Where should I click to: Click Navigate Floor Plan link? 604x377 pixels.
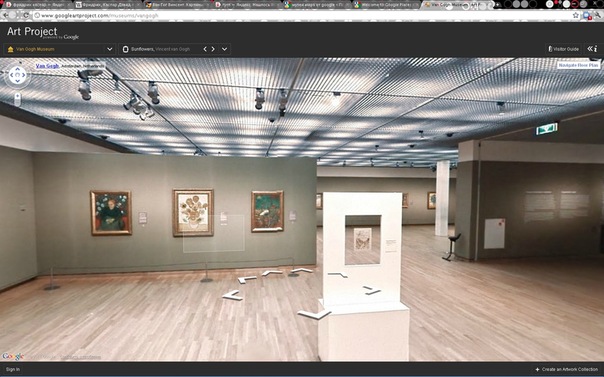point(578,65)
